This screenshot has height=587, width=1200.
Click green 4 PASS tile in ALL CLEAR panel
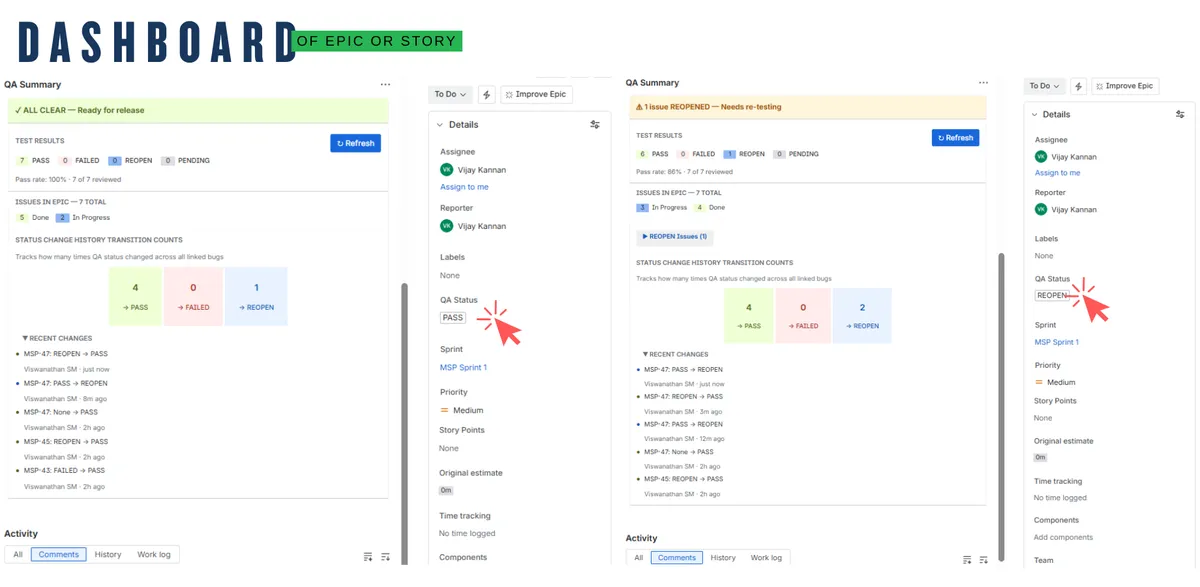(x=135, y=296)
